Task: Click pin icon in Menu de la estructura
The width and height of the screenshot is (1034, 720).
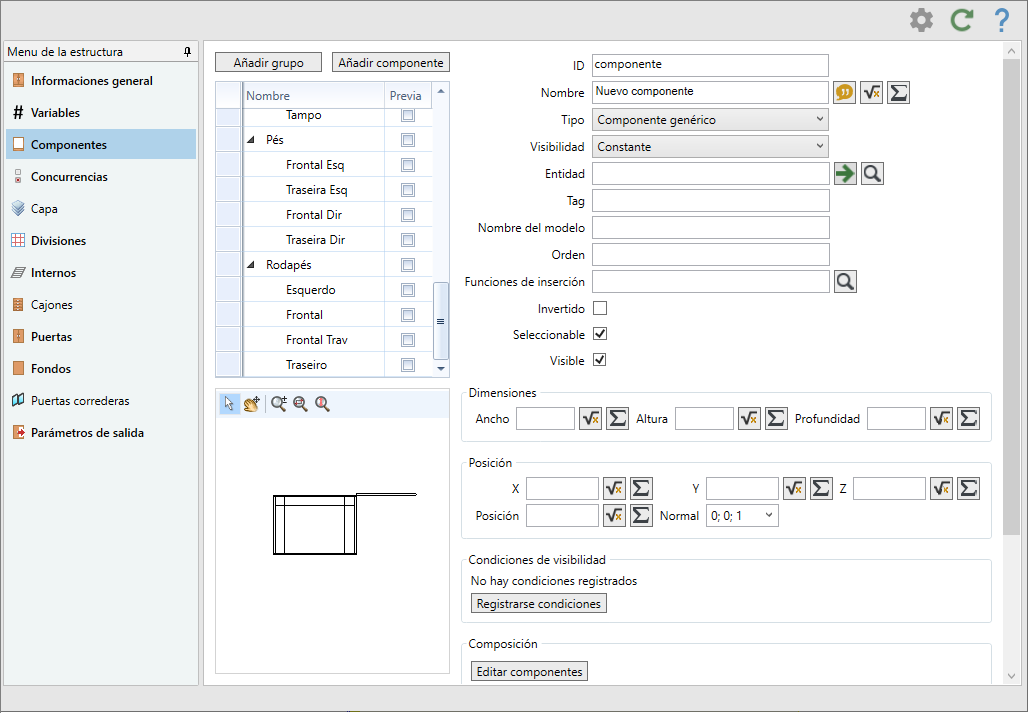Action: pyautogui.click(x=188, y=52)
